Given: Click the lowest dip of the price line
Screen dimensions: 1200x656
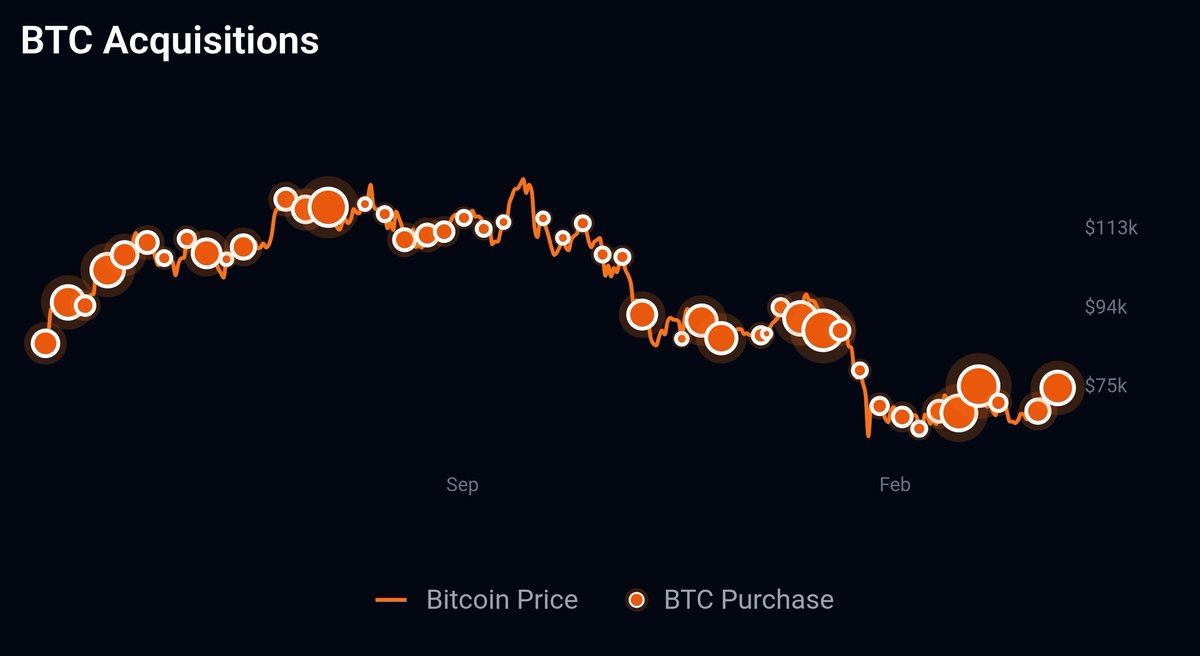Looking at the screenshot, I should click(x=868, y=435).
